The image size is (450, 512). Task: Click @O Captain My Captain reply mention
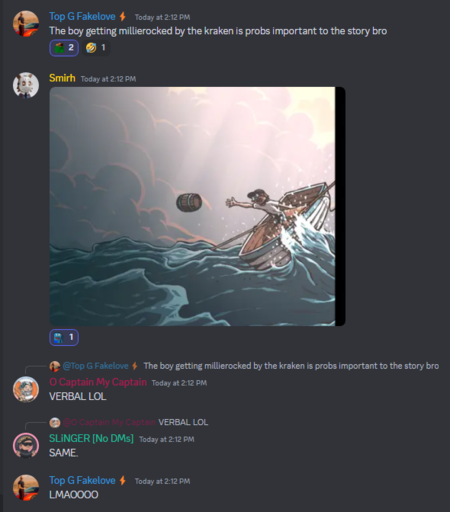109,422
